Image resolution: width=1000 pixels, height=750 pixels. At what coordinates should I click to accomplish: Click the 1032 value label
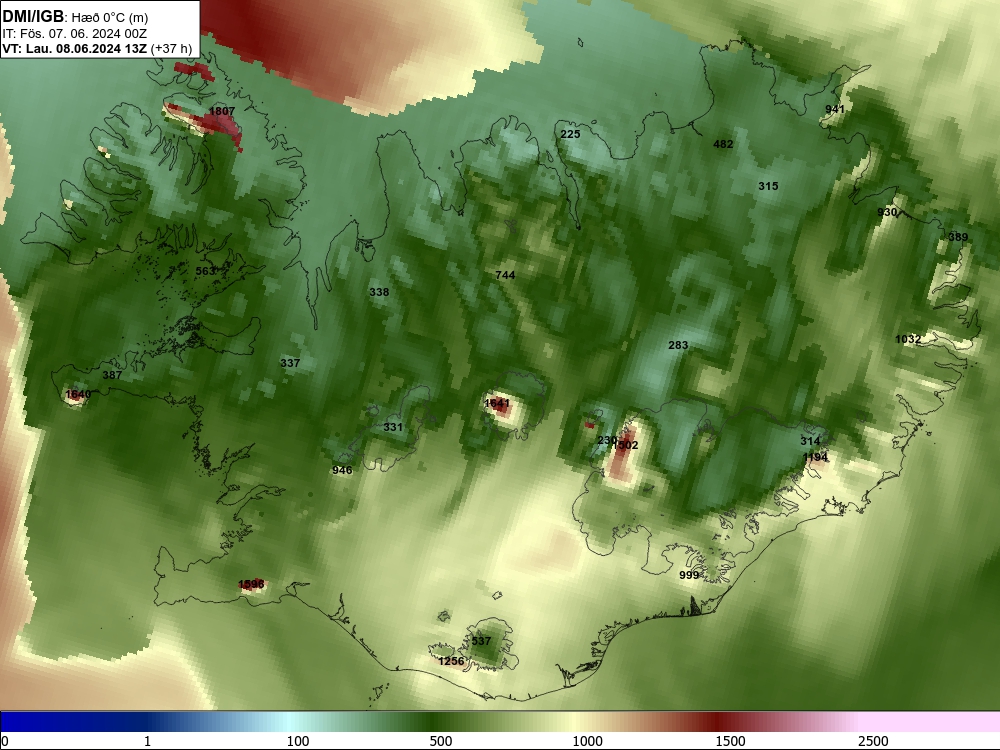tap(908, 339)
